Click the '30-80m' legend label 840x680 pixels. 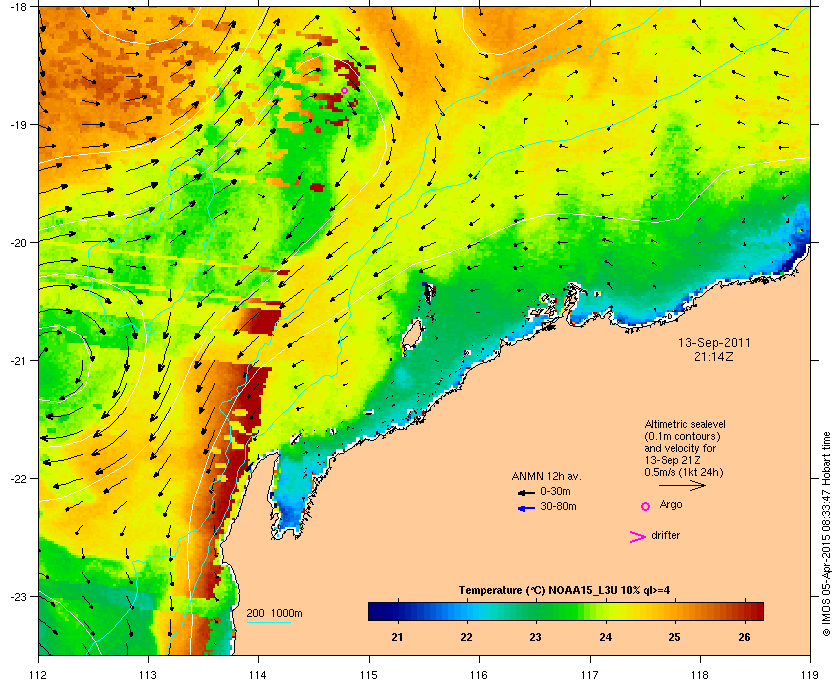558,506
